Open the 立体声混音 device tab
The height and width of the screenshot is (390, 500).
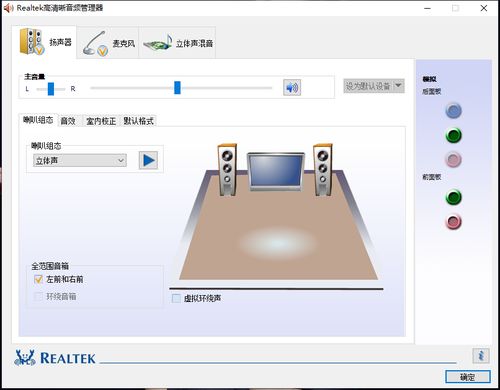click(x=178, y=43)
